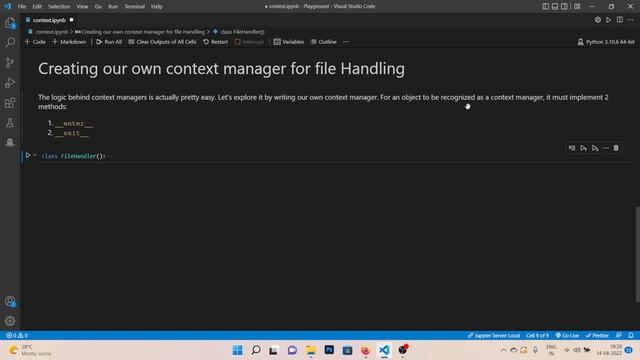Screen dimensions: 640x360
Task: Open the File menu
Action: [22, 7]
